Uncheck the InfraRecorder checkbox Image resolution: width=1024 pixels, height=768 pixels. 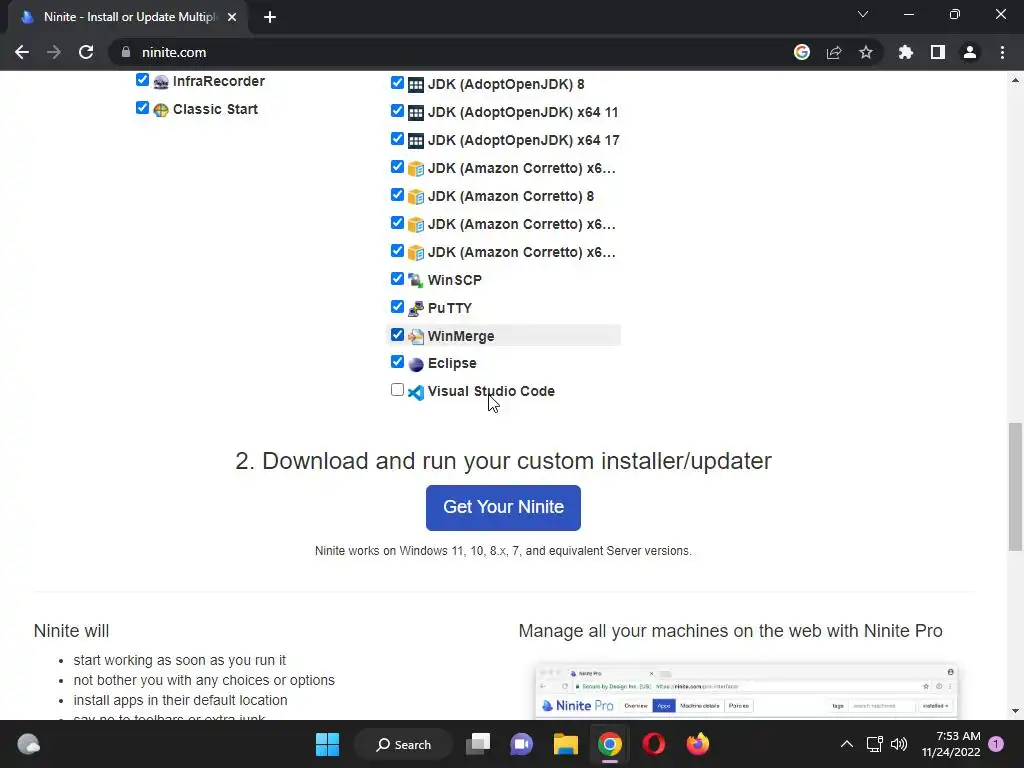(142, 80)
